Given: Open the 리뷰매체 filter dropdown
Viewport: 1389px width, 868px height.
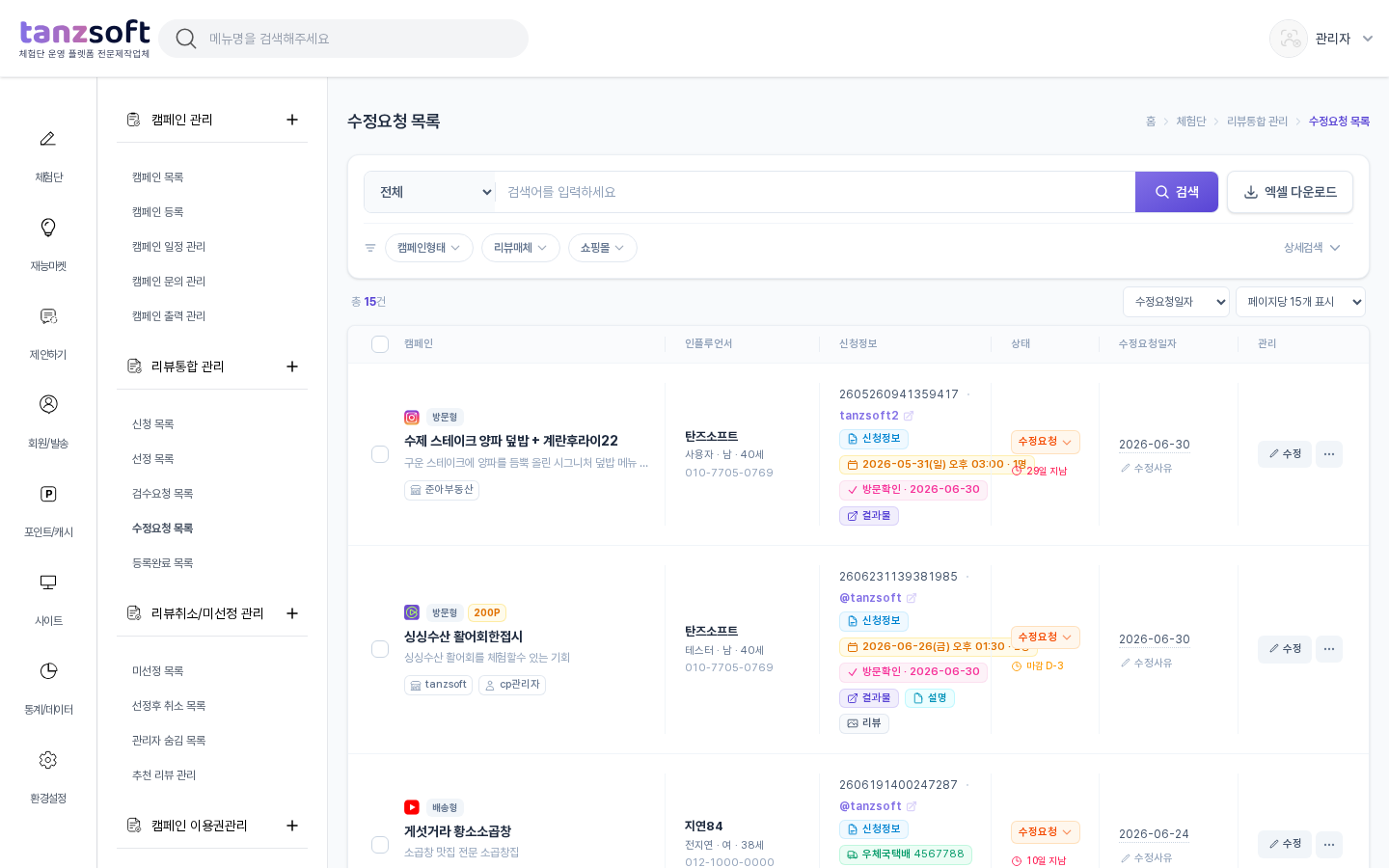Looking at the screenshot, I should [x=521, y=248].
